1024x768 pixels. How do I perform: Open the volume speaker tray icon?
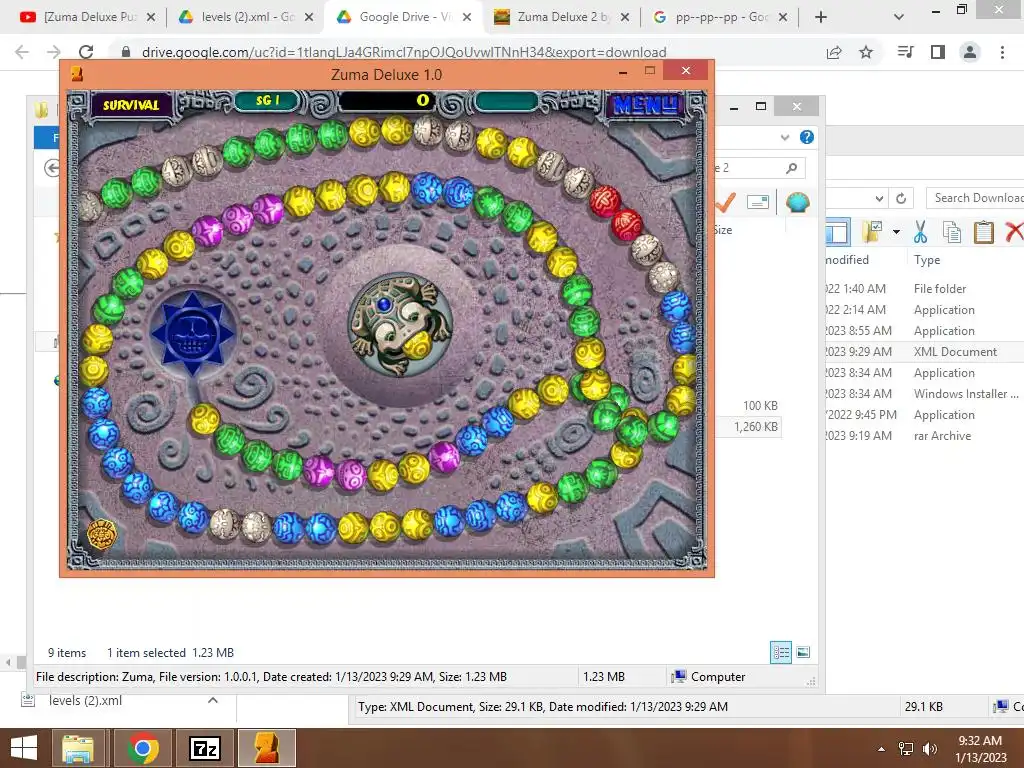click(x=929, y=749)
